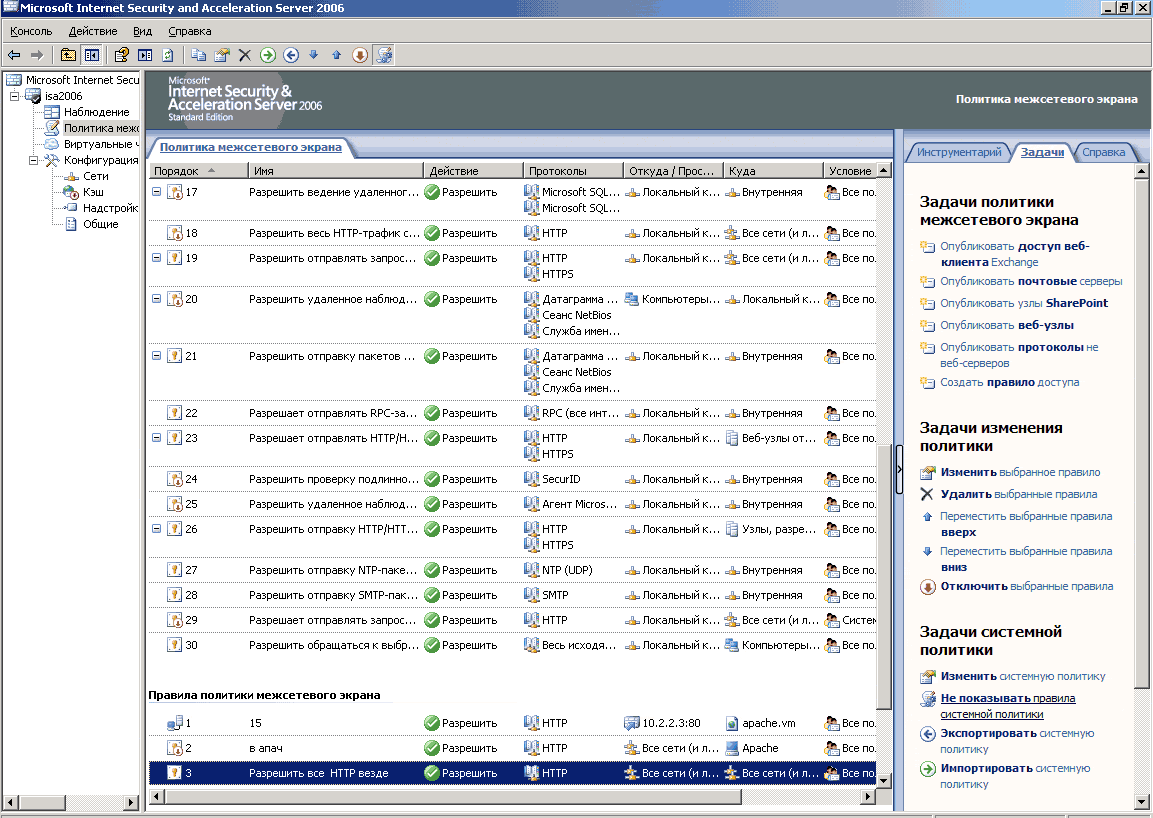Screen dimensions: 1153x818
Task: Click Создать правило доступа link
Action: (x=1010, y=383)
